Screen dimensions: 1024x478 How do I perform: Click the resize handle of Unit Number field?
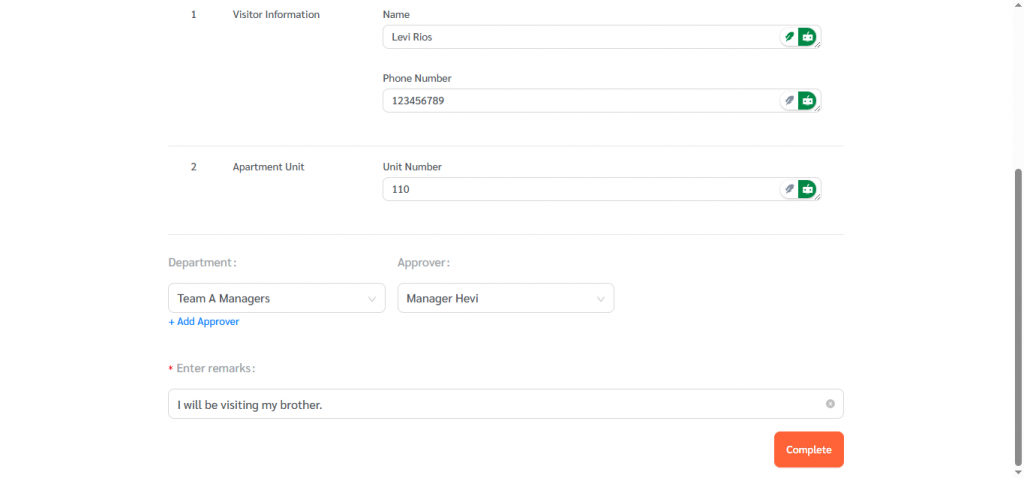pyautogui.click(x=818, y=197)
